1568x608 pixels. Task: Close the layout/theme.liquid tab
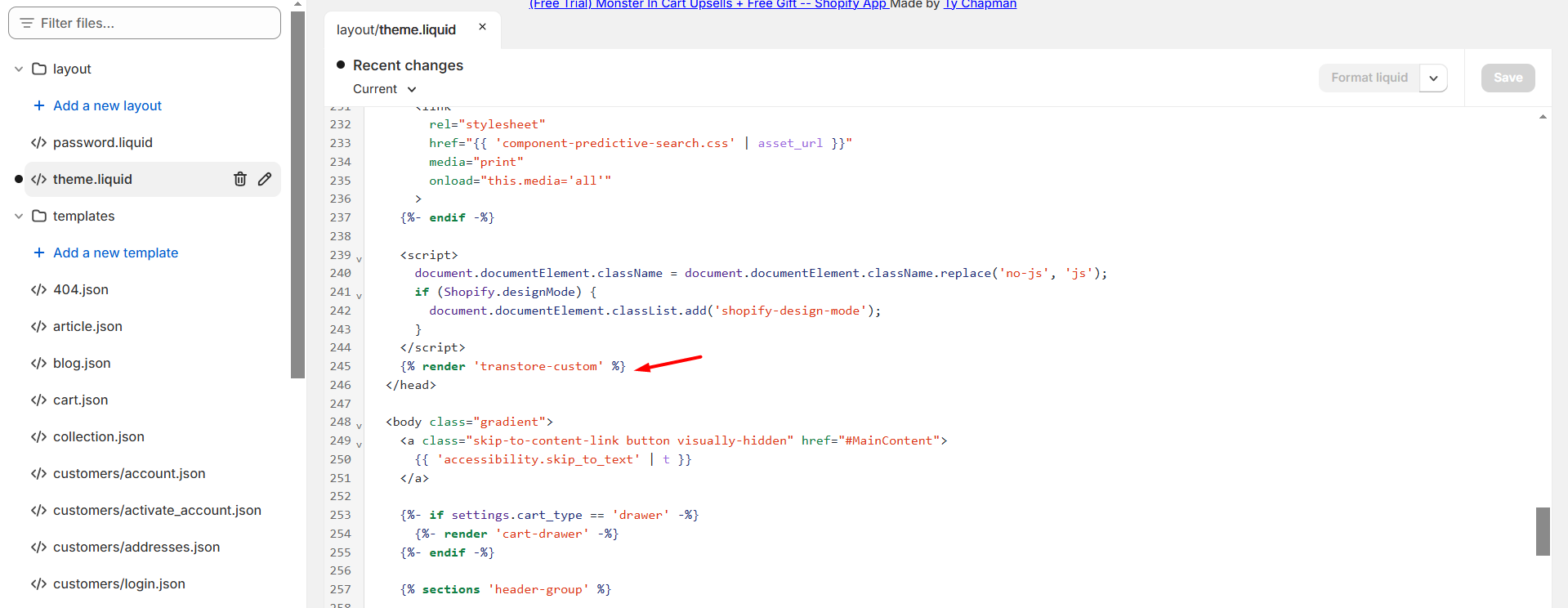(x=483, y=27)
